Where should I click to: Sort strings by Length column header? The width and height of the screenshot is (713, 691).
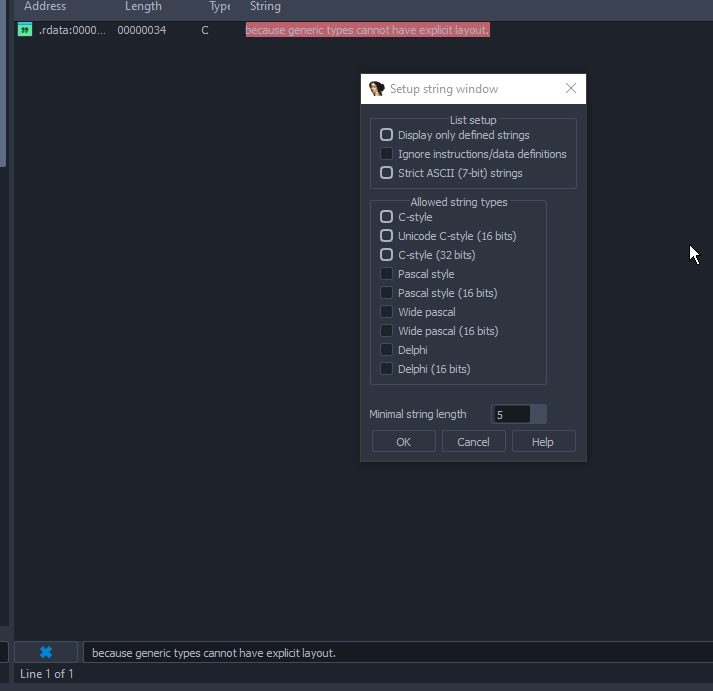(x=143, y=6)
